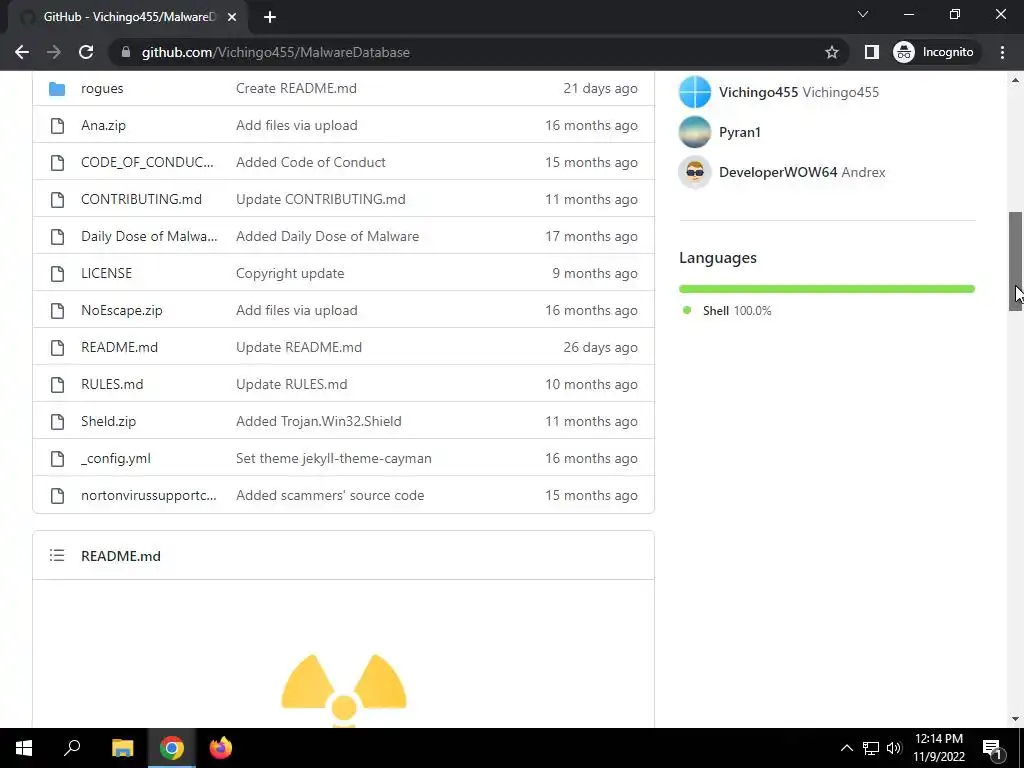The height and width of the screenshot is (768, 1024).
Task: Open notification center in taskbar
Action: click(x=993, y=748)
